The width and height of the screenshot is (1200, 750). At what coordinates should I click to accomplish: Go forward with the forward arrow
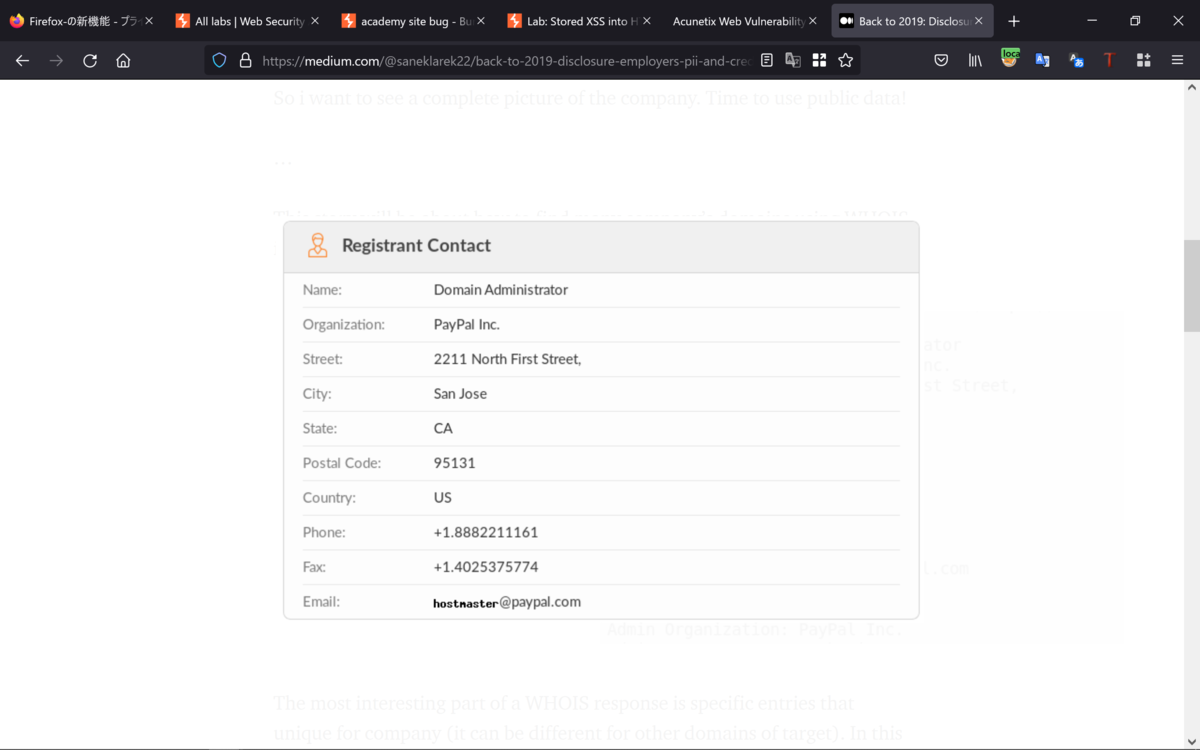pos(56,61)
